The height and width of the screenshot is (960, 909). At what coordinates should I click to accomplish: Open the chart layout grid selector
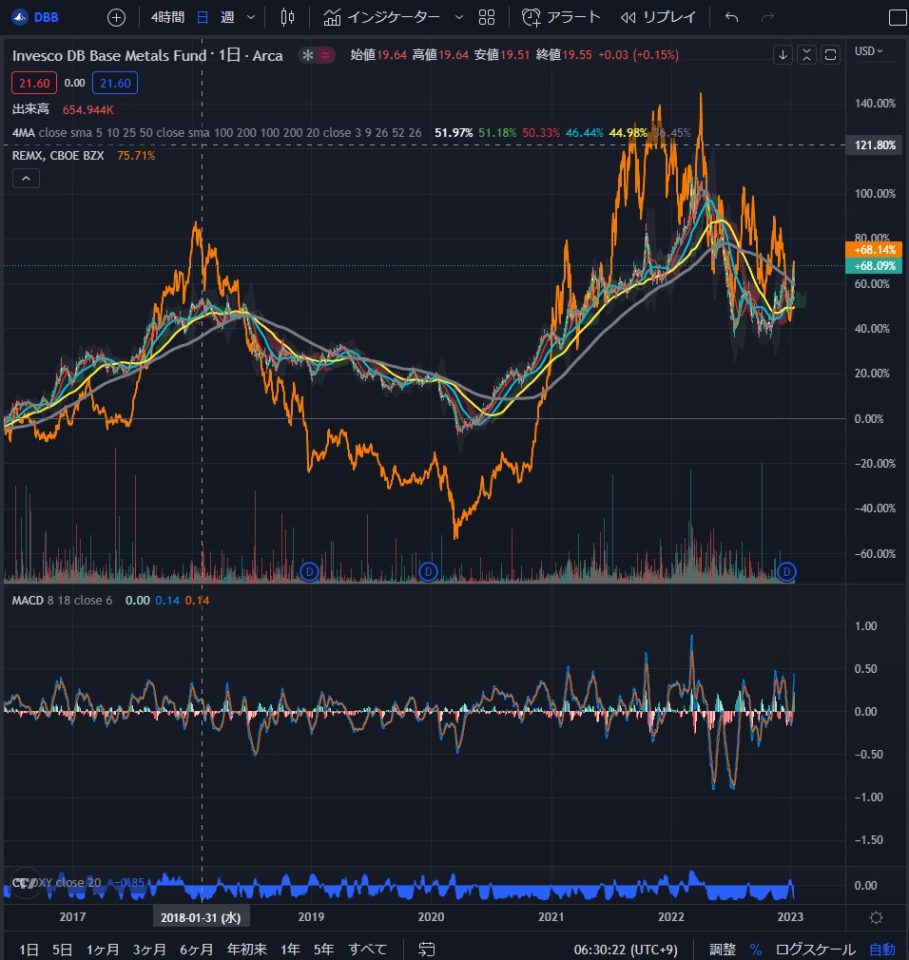pyautogui.click(x=487, y=17)
